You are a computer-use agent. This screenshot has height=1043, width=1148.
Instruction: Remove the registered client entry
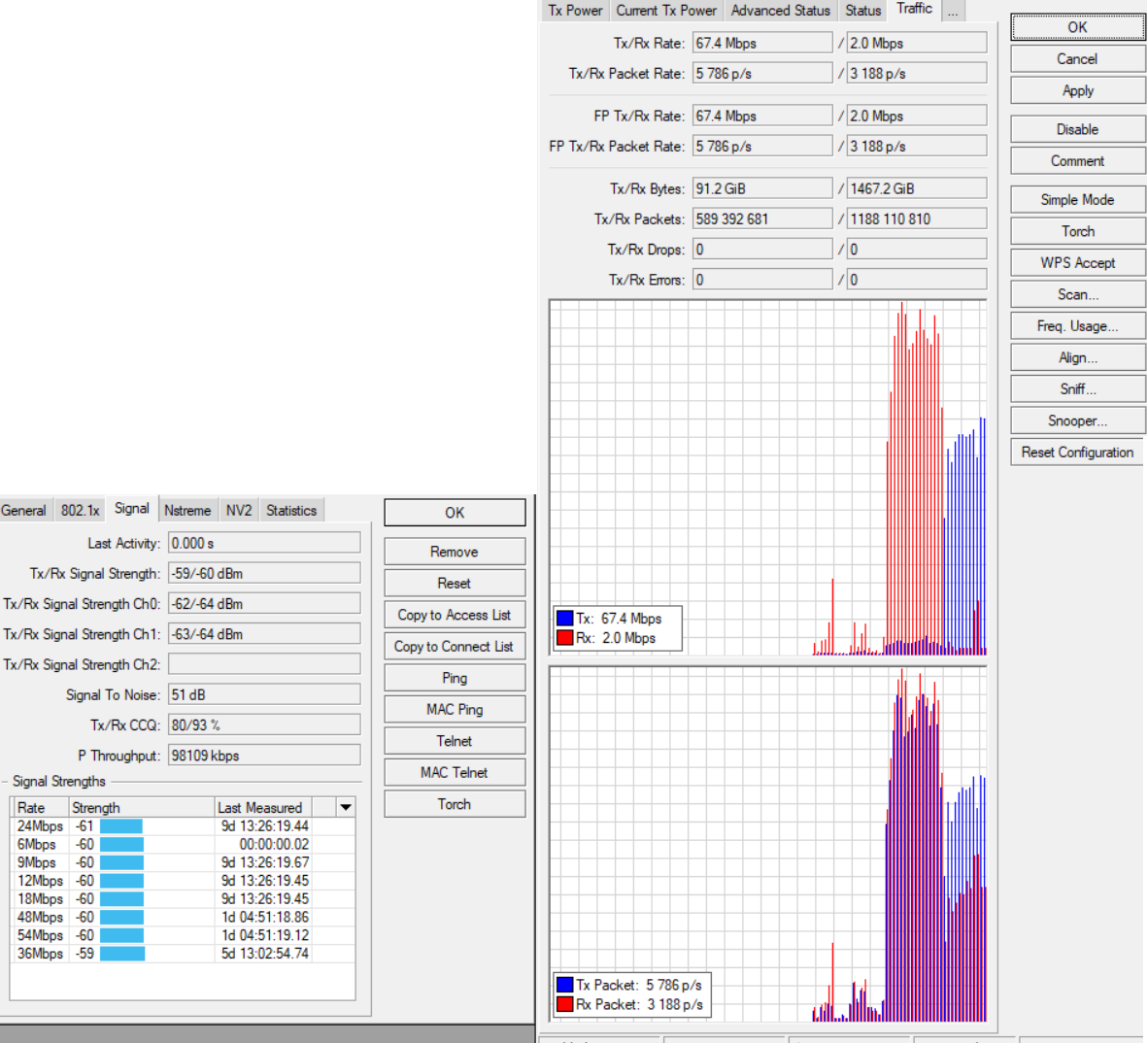(x=454, y=552)
